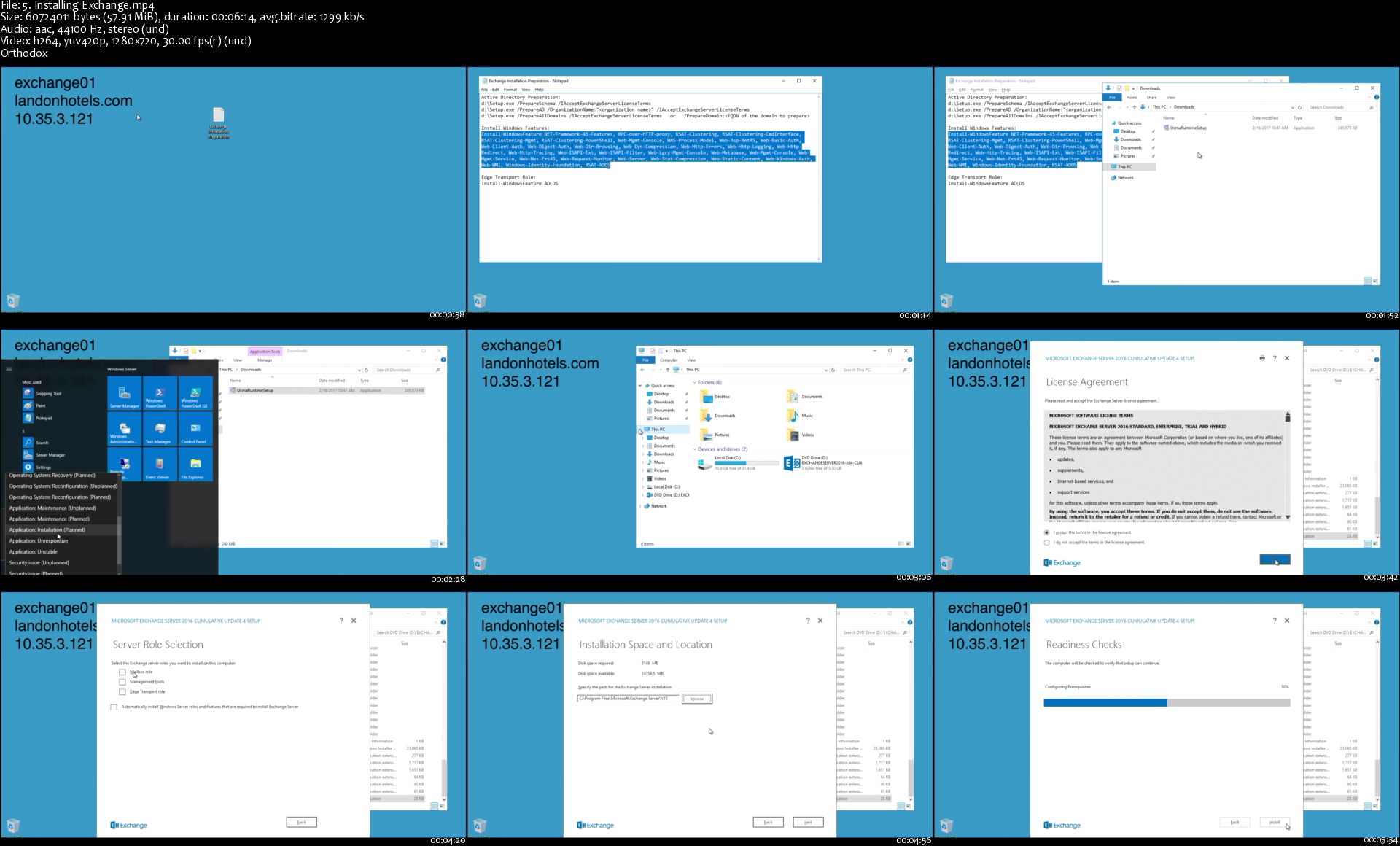Click back in Server Role Selection dialog
The image size is (1400, 846).
point(302,822)
